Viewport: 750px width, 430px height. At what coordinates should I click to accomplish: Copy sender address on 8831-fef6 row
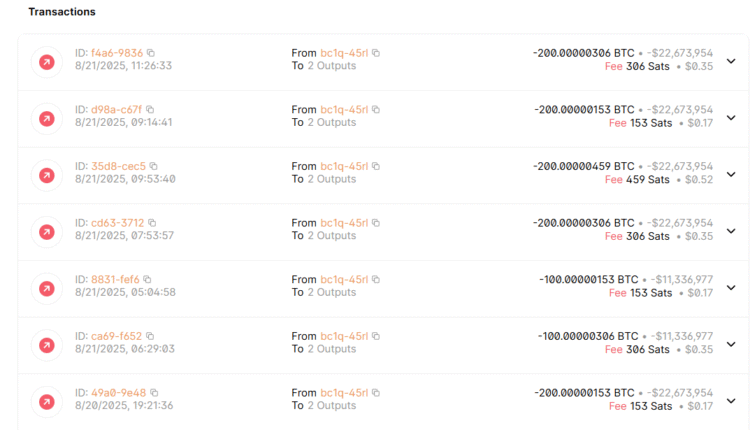[376, 279]
